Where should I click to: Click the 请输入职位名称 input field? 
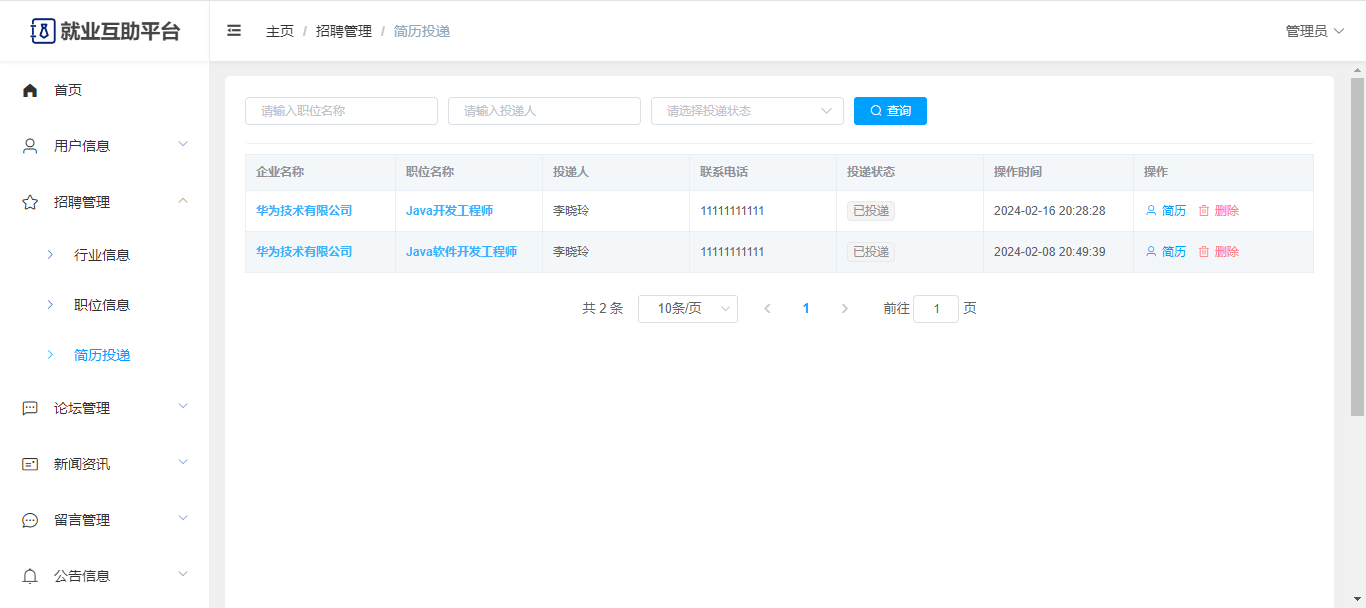341,111
